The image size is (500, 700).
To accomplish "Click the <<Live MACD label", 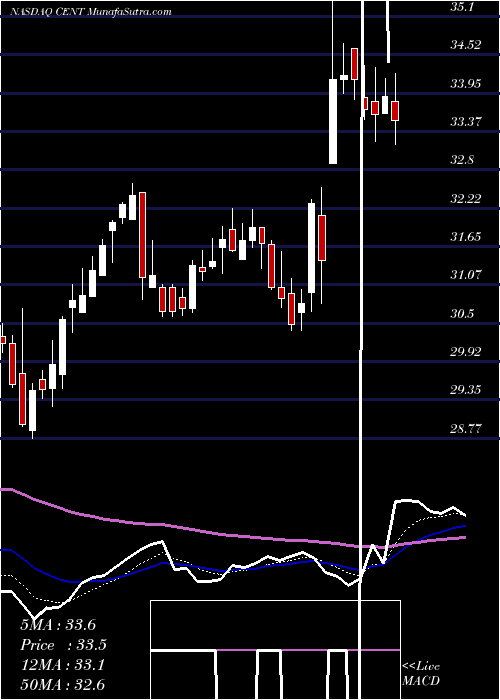I will 421,674.
